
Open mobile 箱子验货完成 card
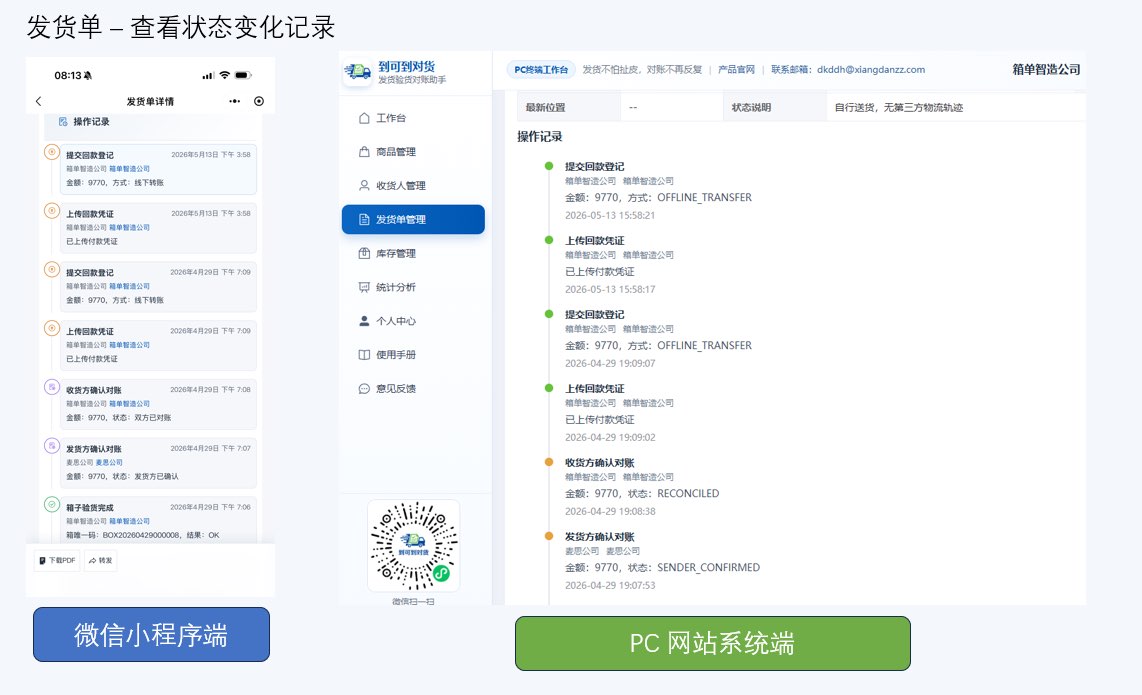[x=158, y=520]
